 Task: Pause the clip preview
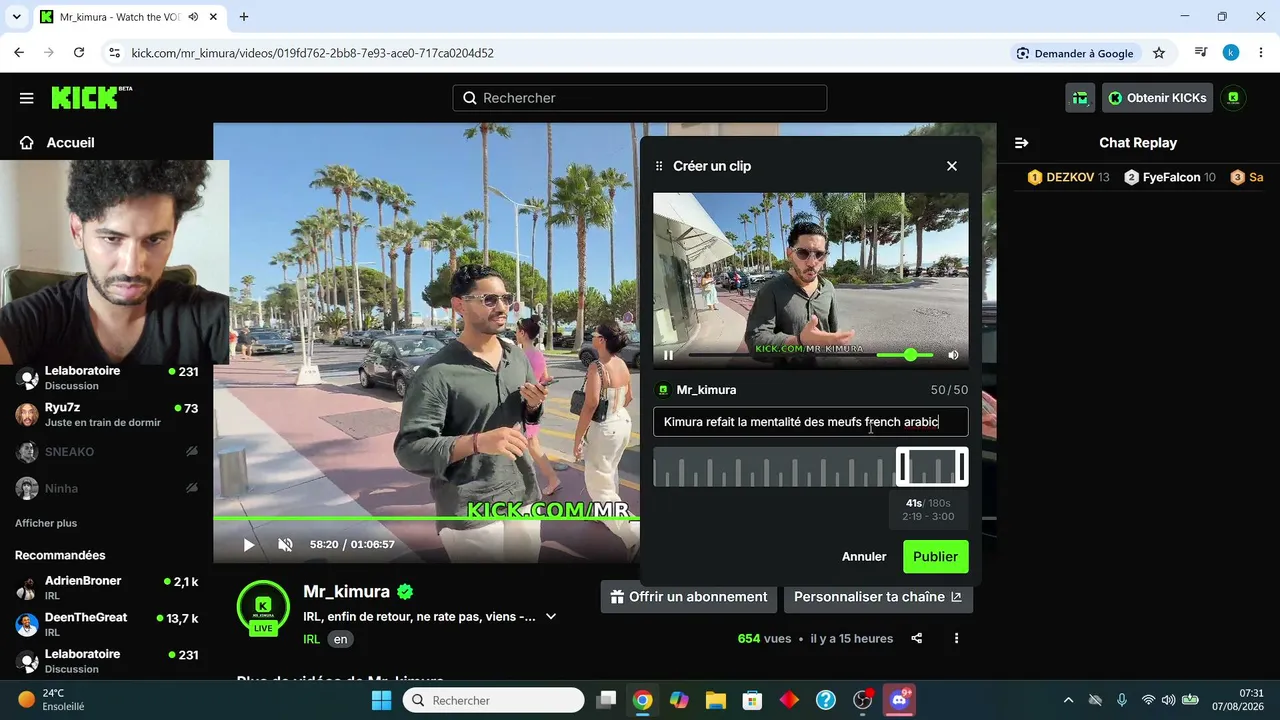coord(669,355)
